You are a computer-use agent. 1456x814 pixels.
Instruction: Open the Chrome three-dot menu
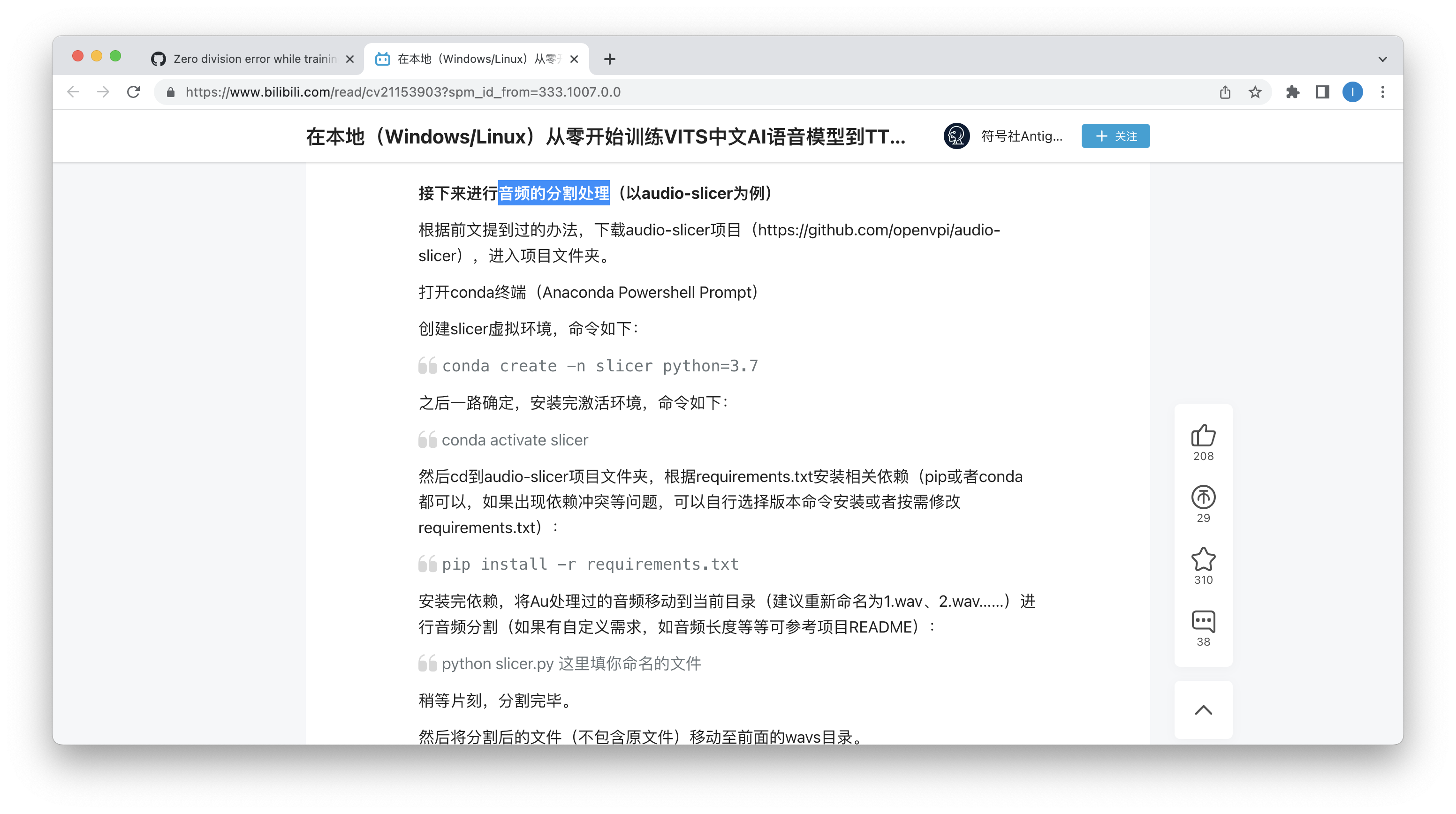[x=1383, y=92]
